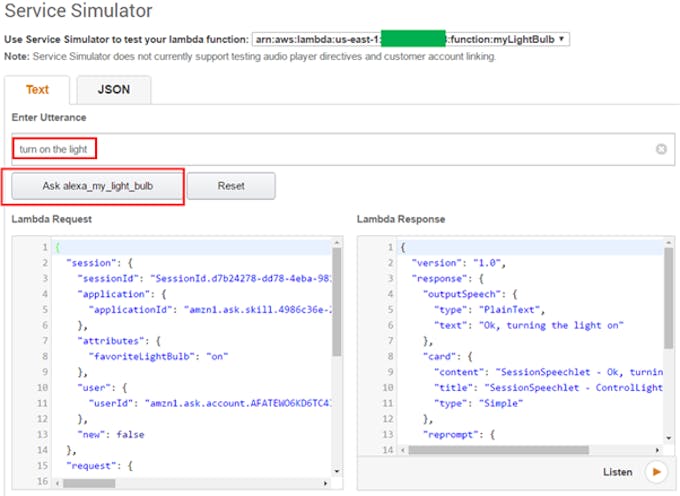Click "favoriteLightBulb": "on" line in request
This screenshot has height=496, width=680.
(158, 356)
